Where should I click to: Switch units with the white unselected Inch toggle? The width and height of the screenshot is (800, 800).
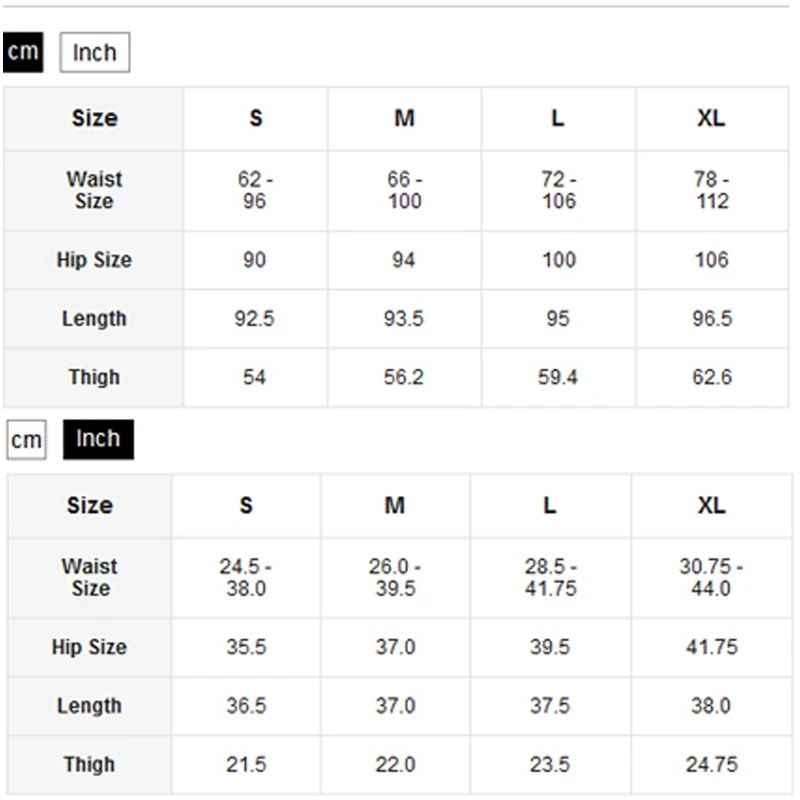click(95, 53)
